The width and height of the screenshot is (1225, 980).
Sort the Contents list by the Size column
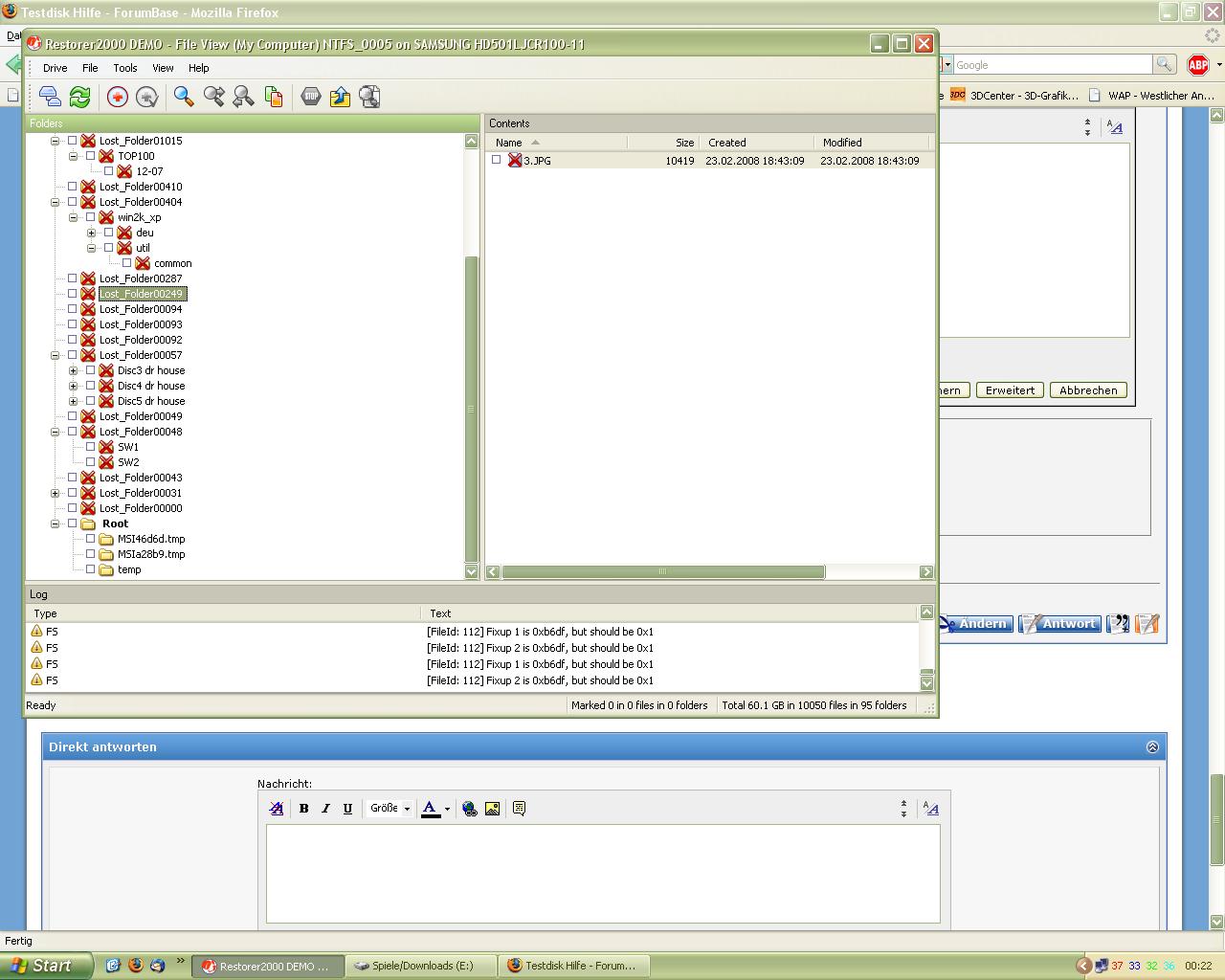pyautogui.click(x=663, y=142)
